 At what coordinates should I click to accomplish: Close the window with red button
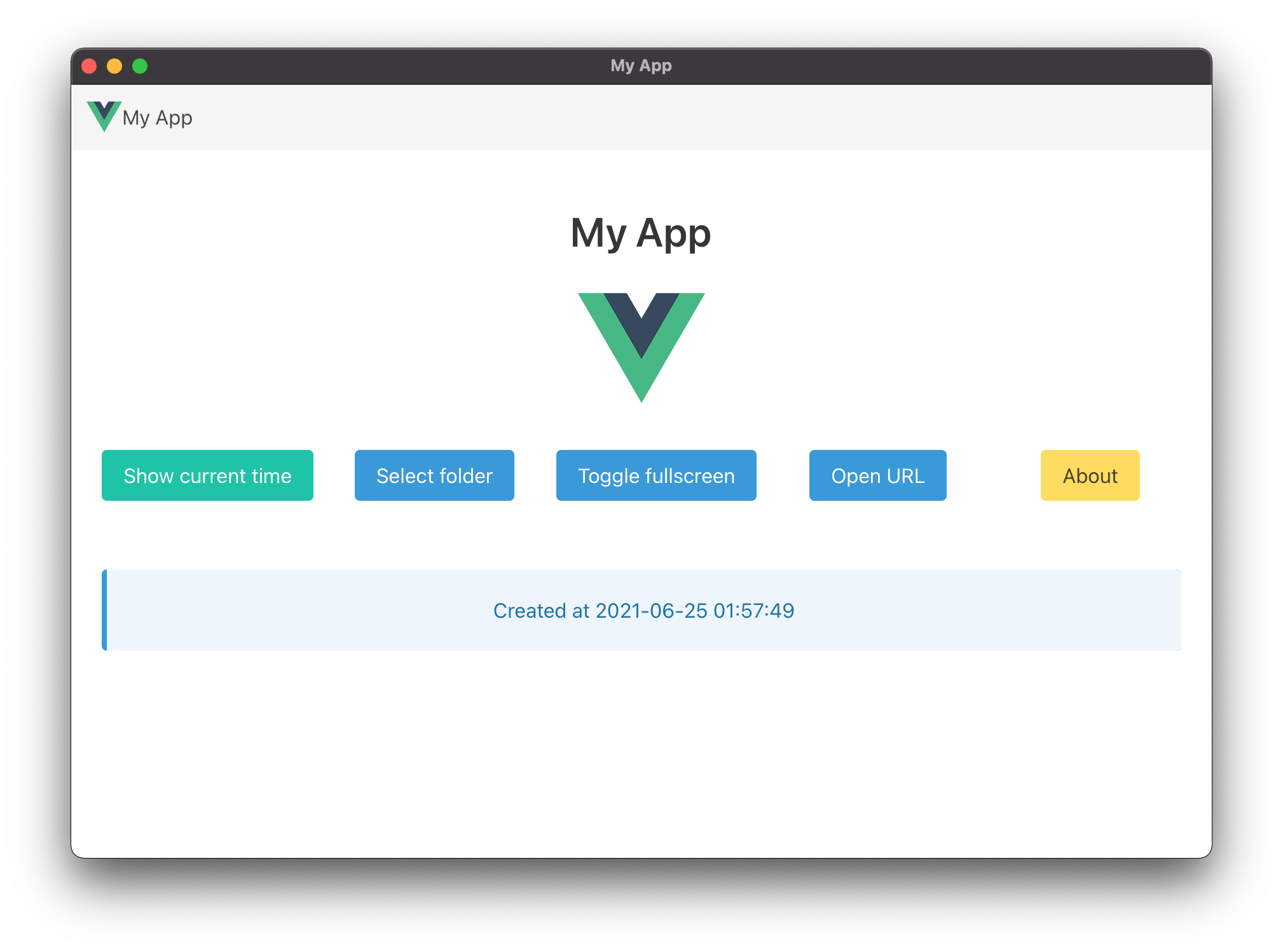point(90,66)
